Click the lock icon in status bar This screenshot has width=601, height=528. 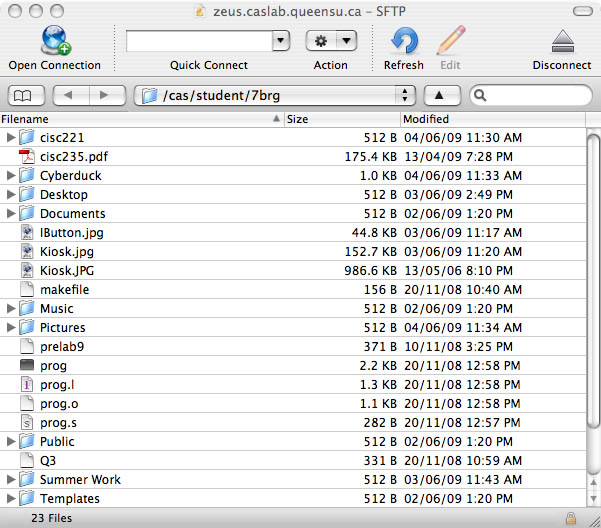[571, 518]
